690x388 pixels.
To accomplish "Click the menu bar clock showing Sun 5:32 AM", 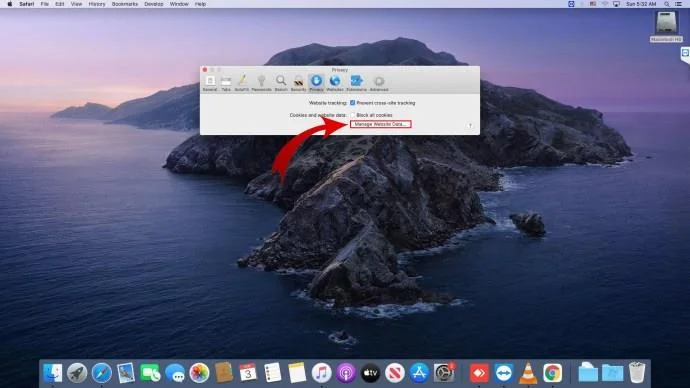I will 641,4.
